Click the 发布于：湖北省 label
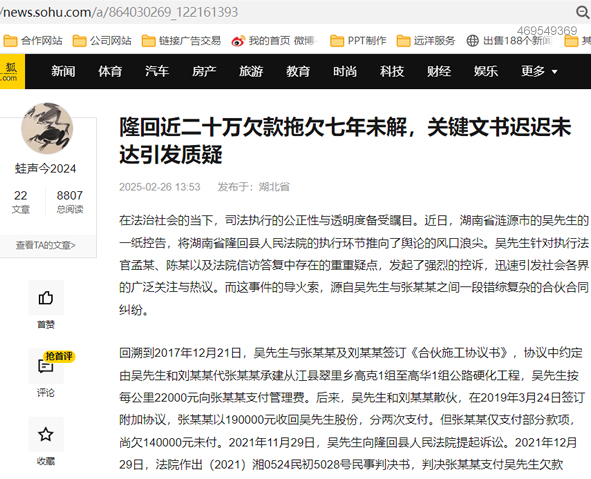The image size is (591, 479). coord(253,187)
